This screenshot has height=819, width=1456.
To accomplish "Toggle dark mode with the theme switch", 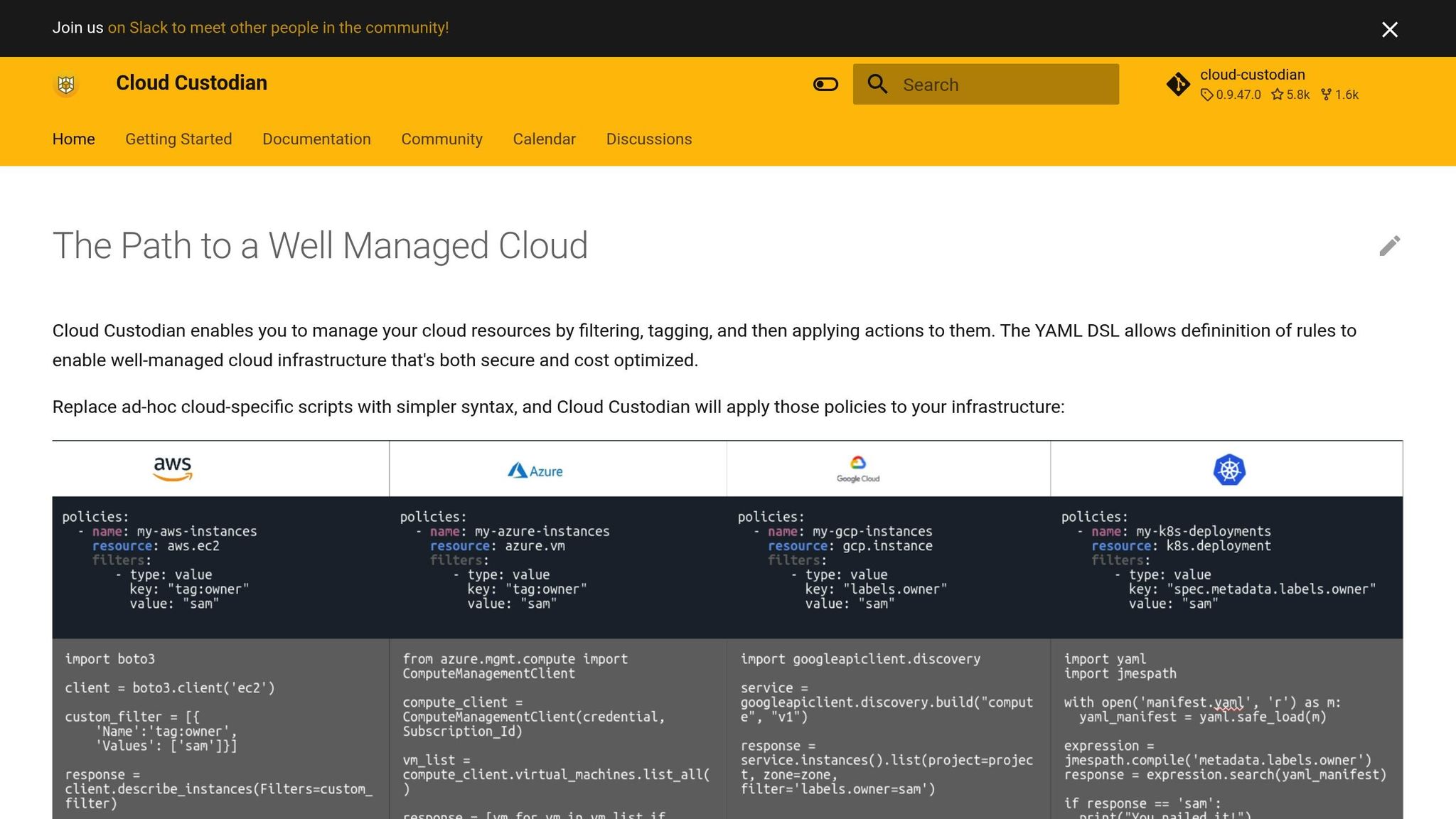I will pos(825,84).
